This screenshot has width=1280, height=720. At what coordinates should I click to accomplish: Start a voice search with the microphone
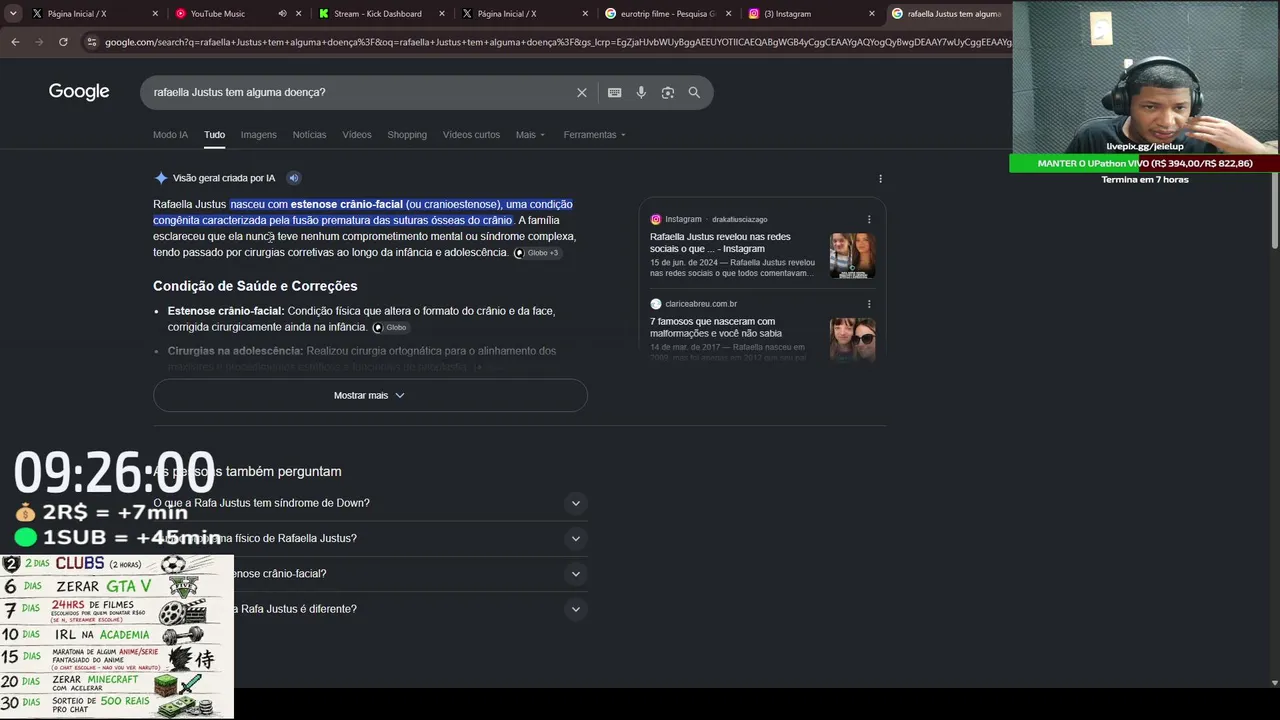pos(641,93)
